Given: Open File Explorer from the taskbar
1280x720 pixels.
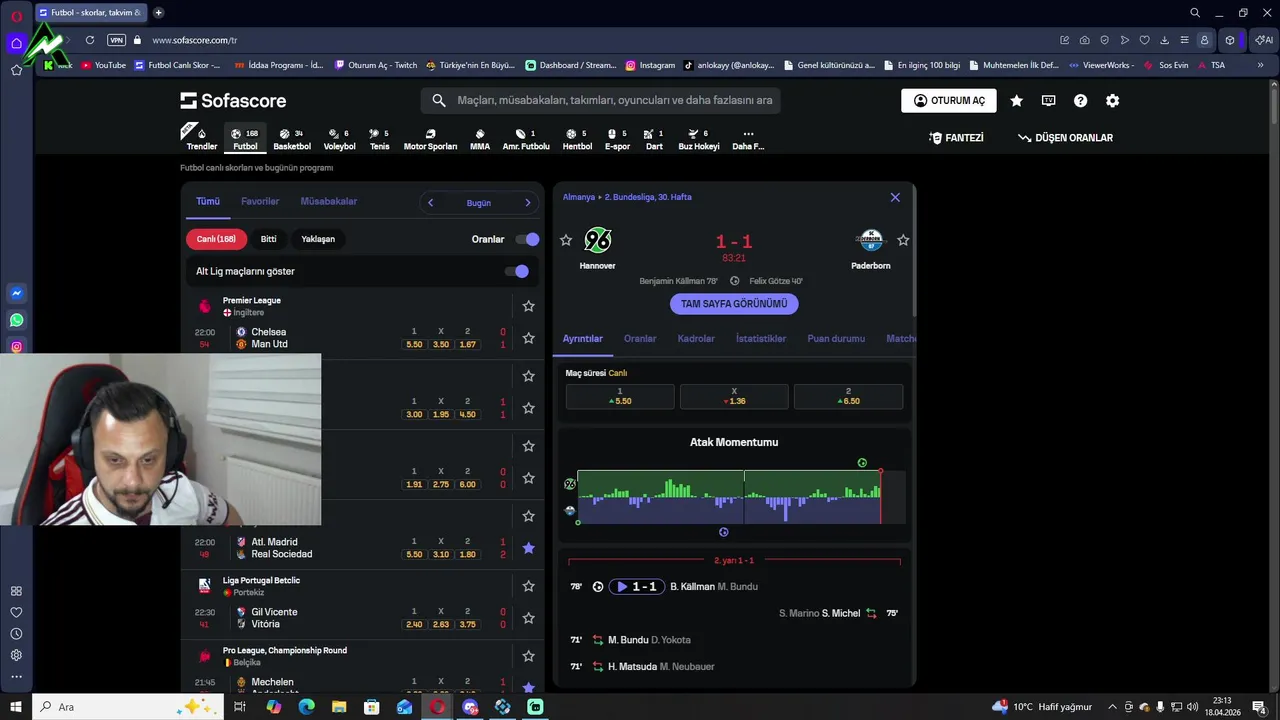Looking at the screenshot, I should (339, 707).
